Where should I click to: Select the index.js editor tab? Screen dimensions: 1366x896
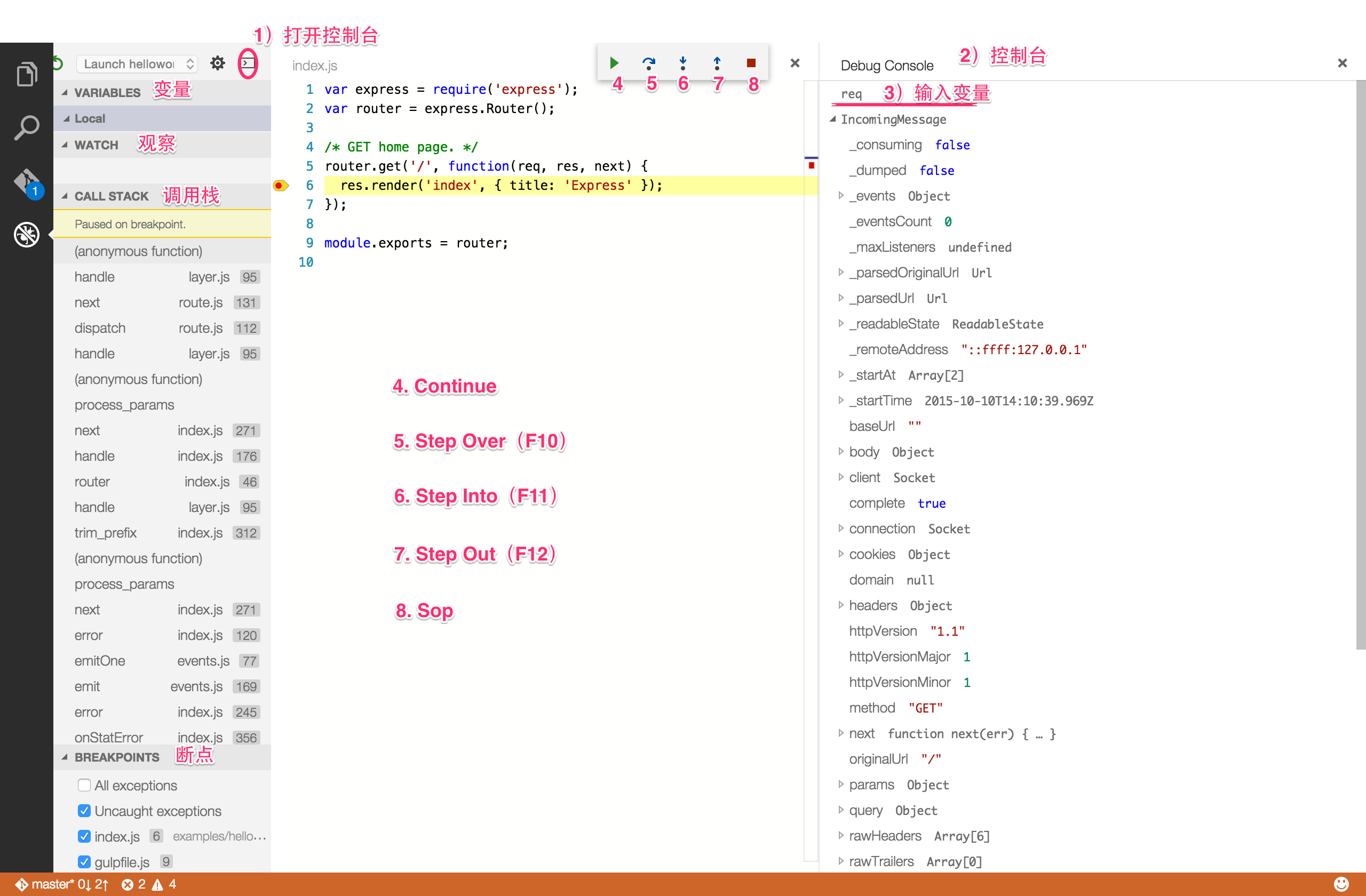[x=314, y=66]
